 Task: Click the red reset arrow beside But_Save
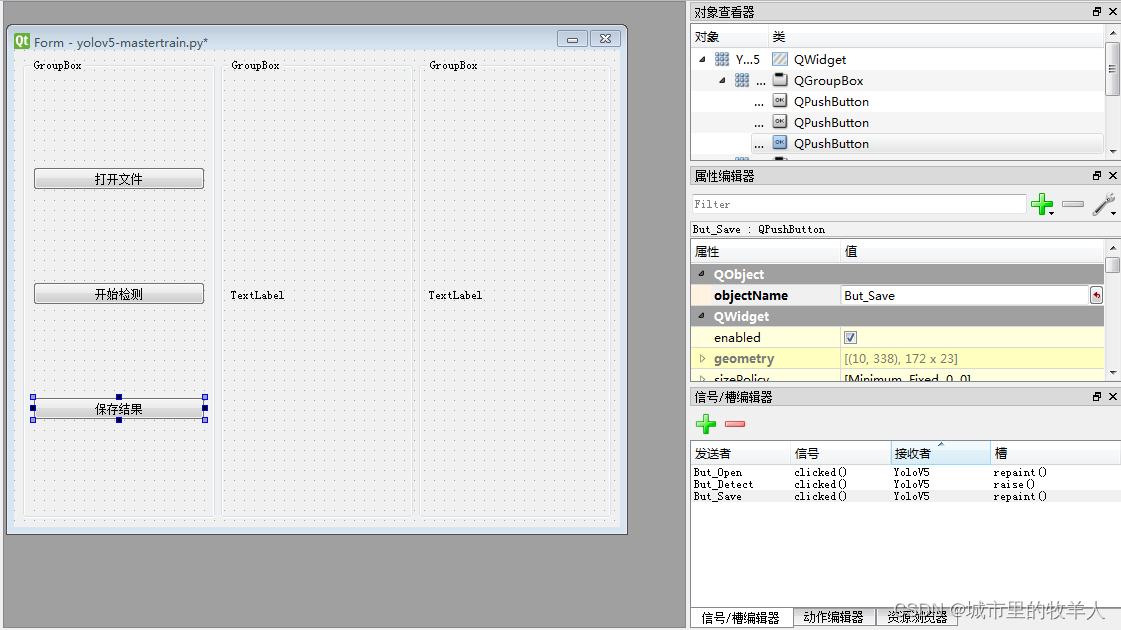coord(1096,295)
